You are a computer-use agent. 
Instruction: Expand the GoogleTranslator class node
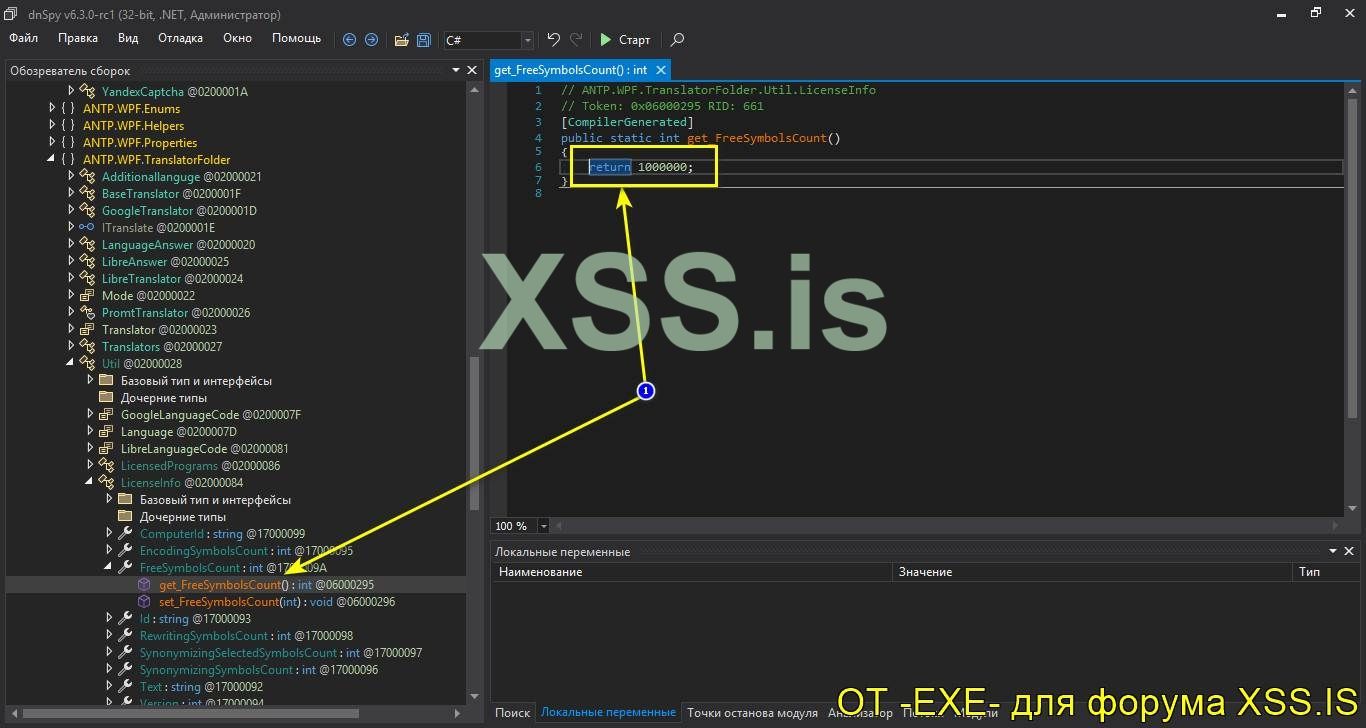(71, 211)
